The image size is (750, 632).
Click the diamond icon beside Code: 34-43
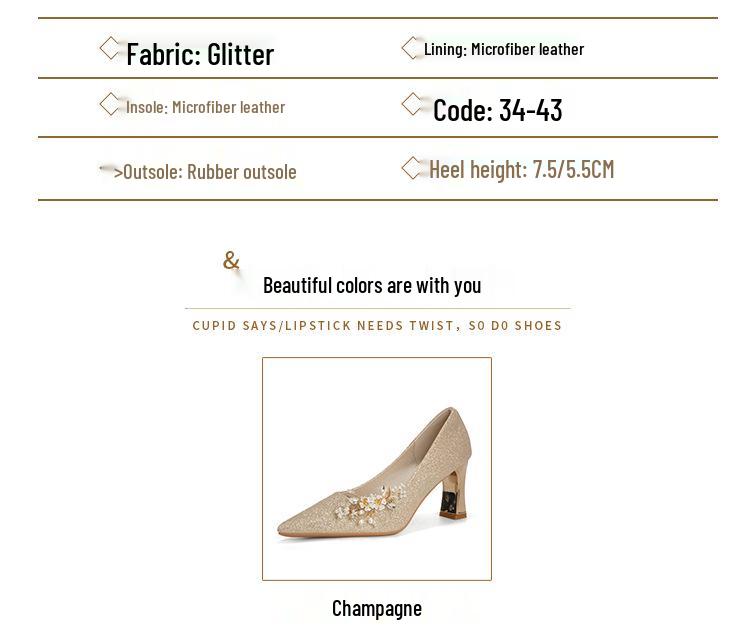click(412, 104)
